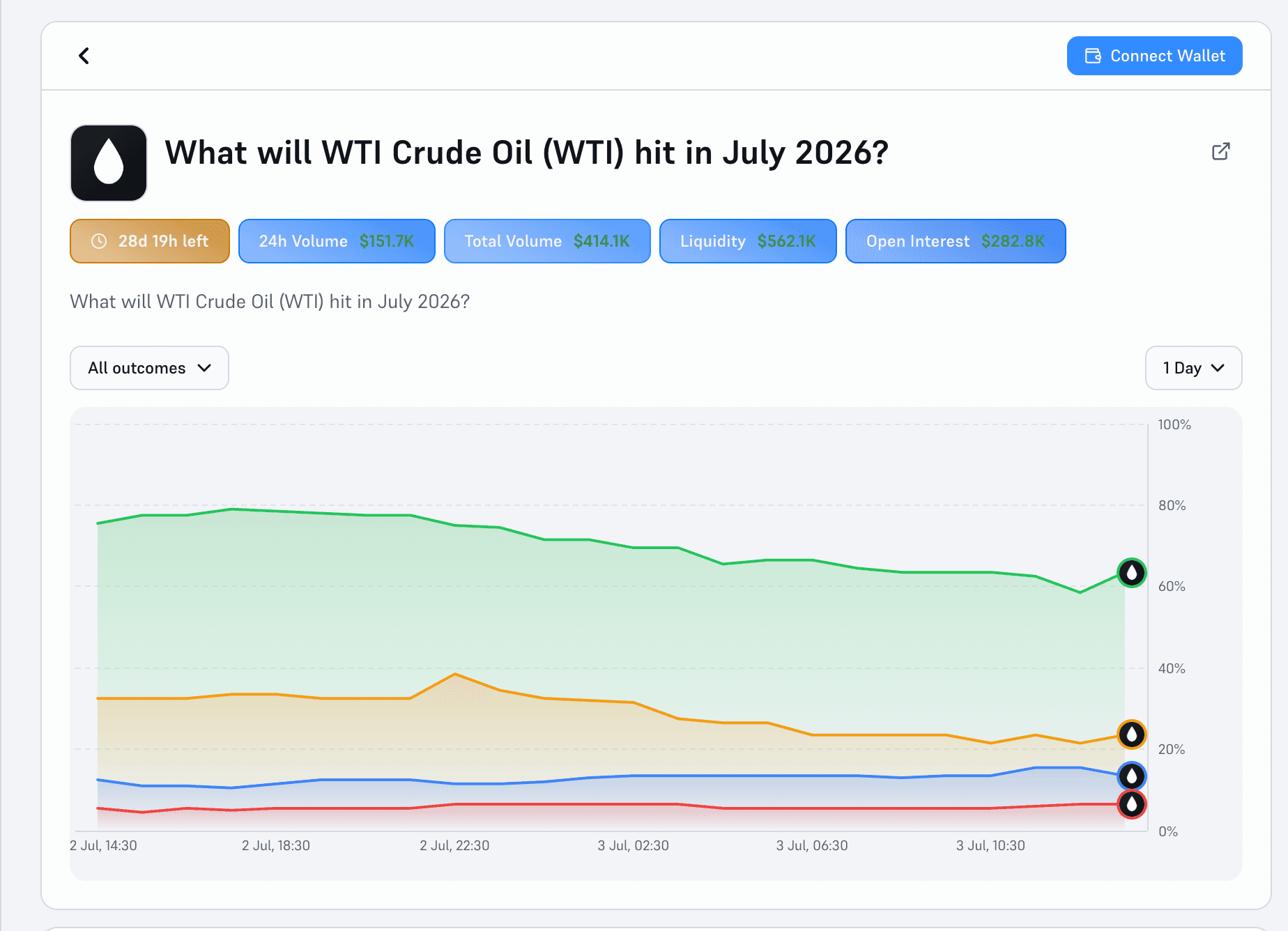1288x931 pixels.
Task: Click the market title heading text
Action: click(527, 153)
